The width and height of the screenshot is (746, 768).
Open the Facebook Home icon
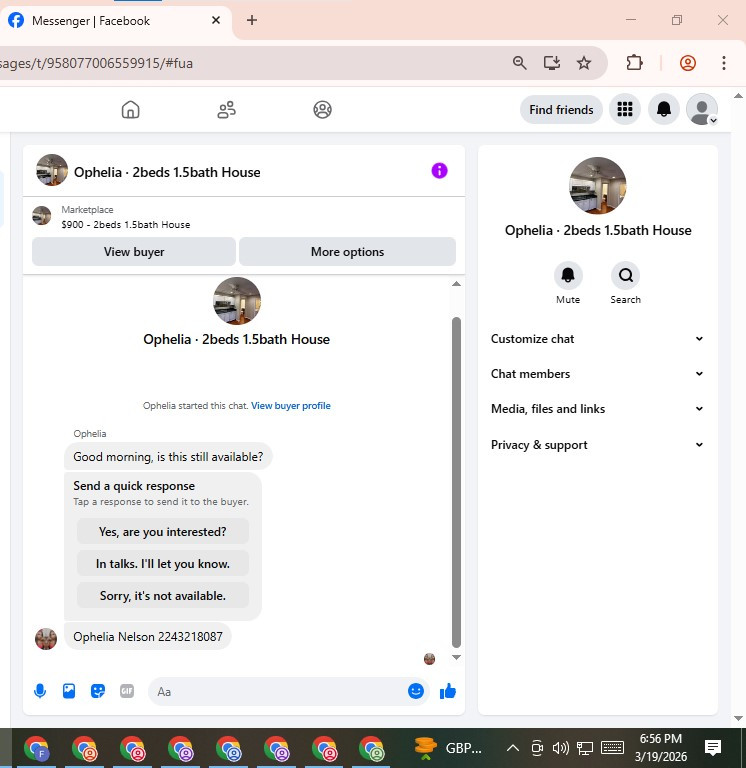coord(130,109)
